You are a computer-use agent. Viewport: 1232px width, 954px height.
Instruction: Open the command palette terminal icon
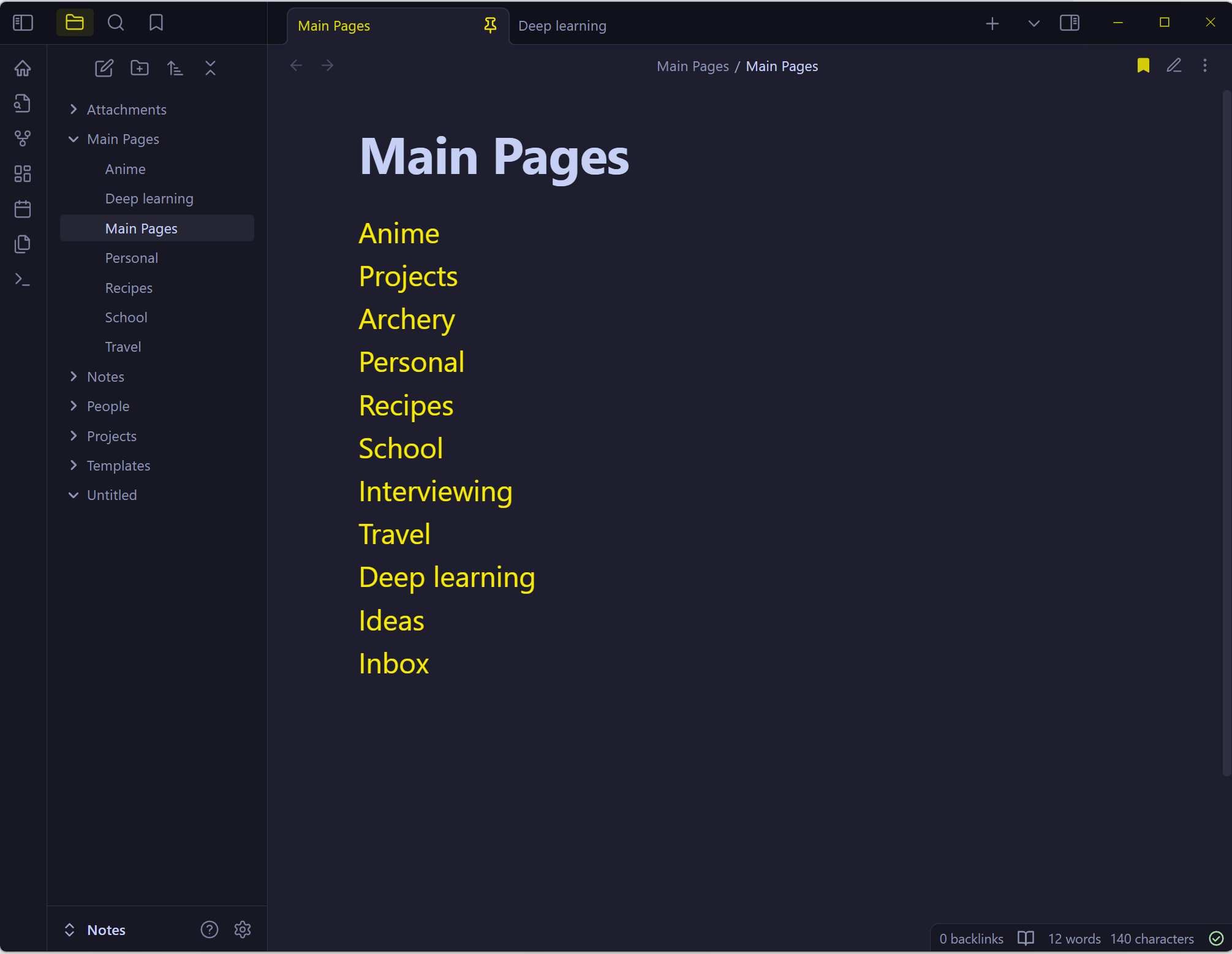pos(23,280)
